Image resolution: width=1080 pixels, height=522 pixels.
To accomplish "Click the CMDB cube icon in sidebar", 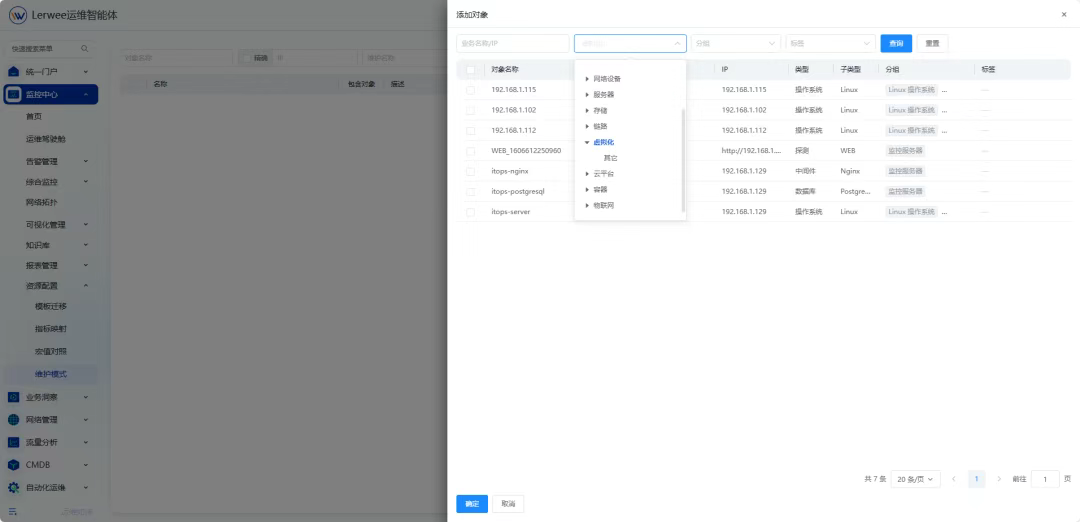I will point(14,464).
